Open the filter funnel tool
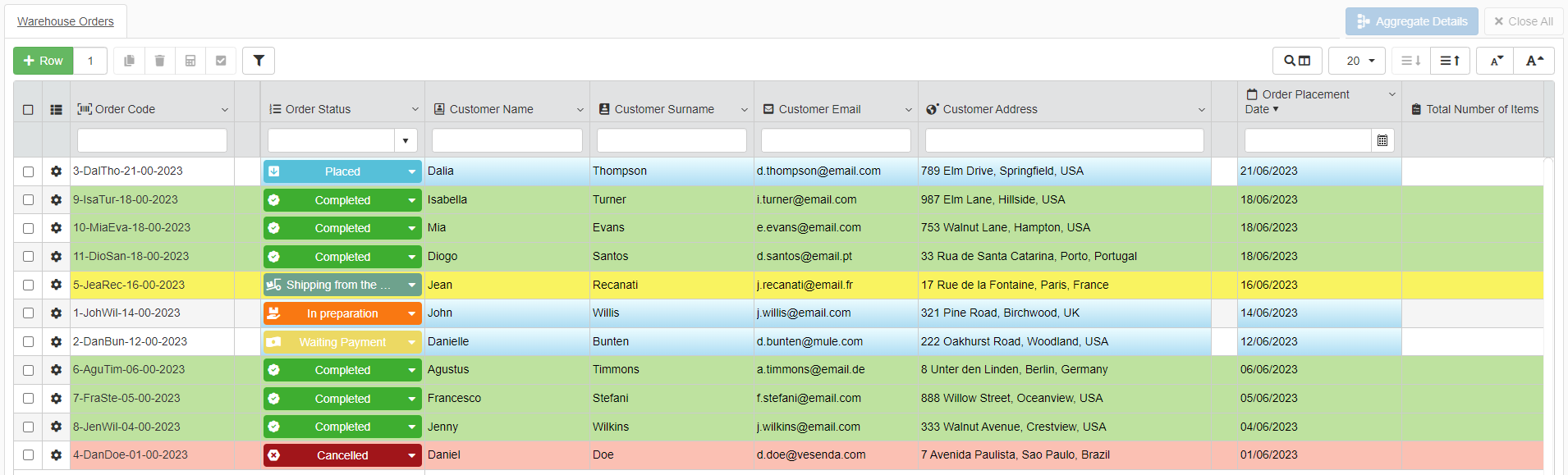The height and width of the screenshot is (475, 1568). (259, 61)
